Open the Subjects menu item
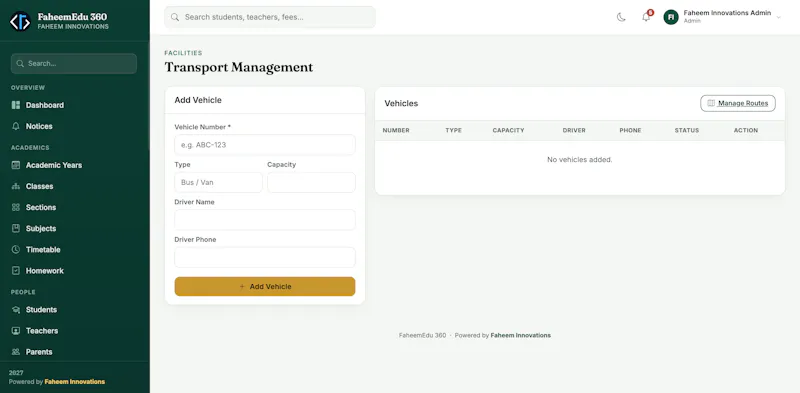 point(74,229)
